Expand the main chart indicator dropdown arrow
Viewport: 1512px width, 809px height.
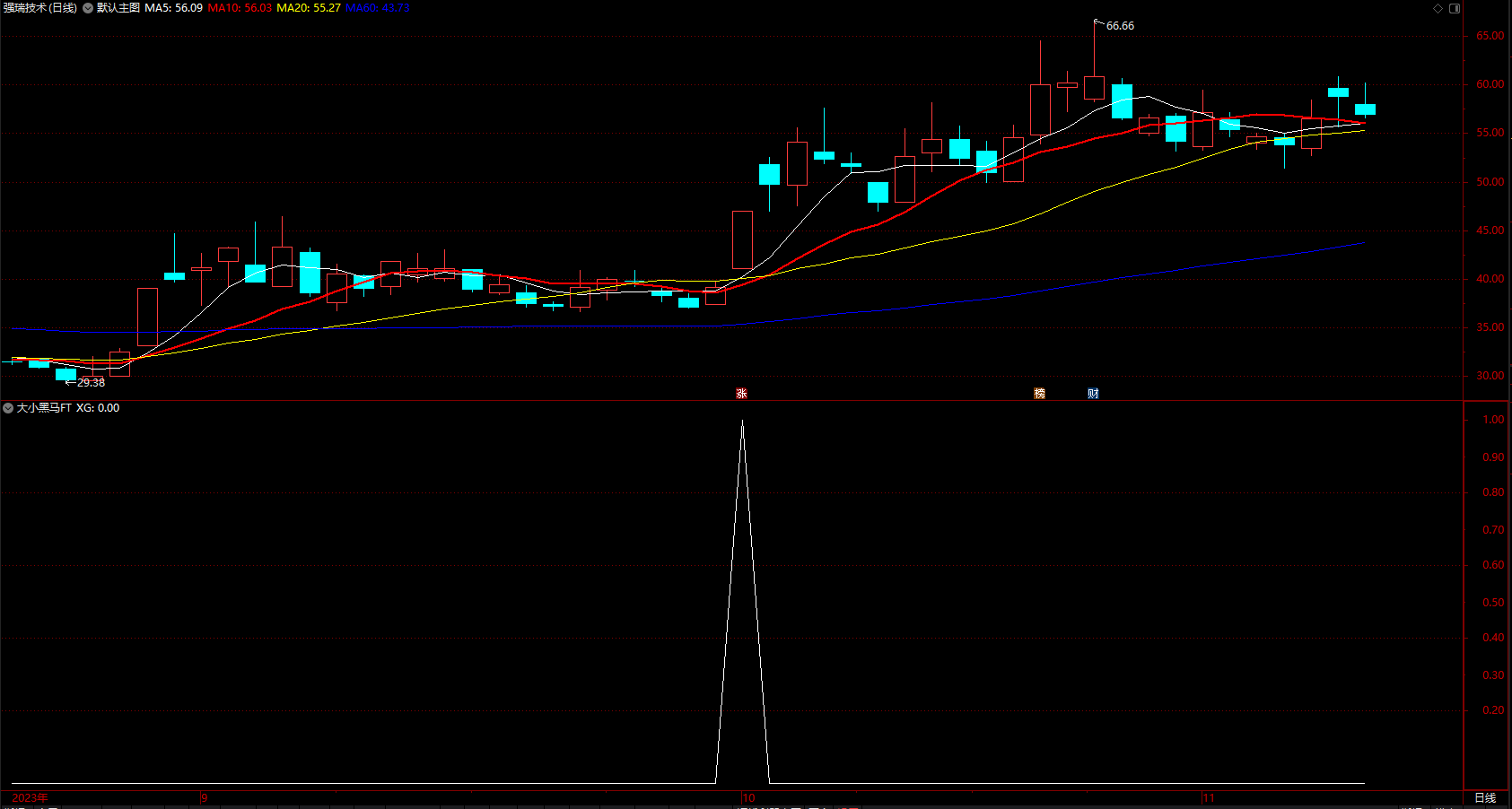88,8
